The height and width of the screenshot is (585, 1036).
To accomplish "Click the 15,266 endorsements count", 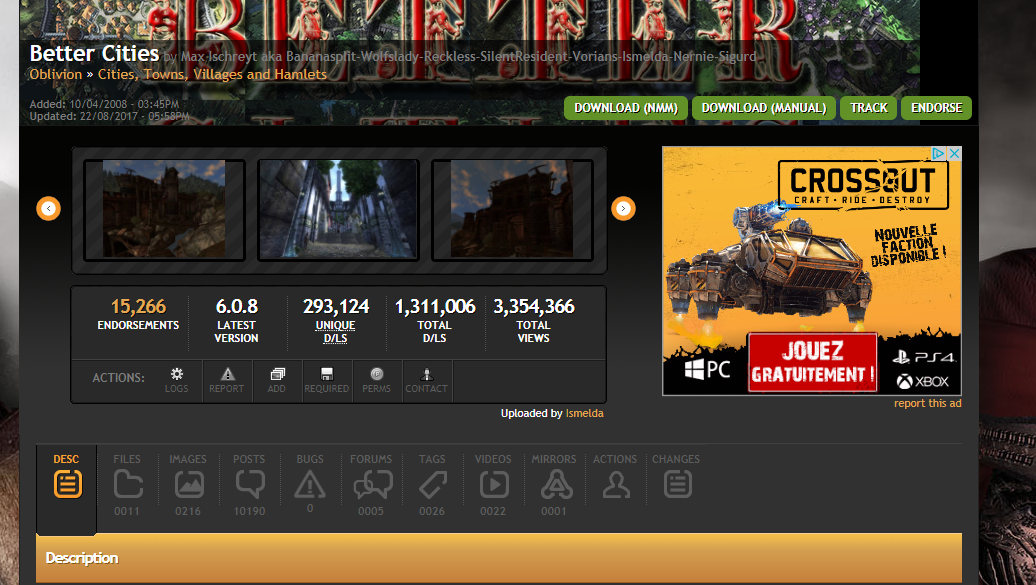I will [138, 307].
